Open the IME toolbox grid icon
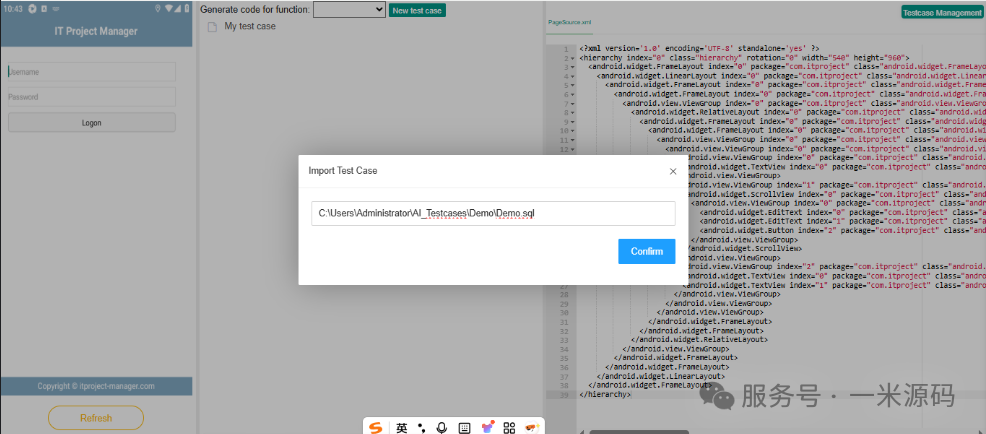 509,428
